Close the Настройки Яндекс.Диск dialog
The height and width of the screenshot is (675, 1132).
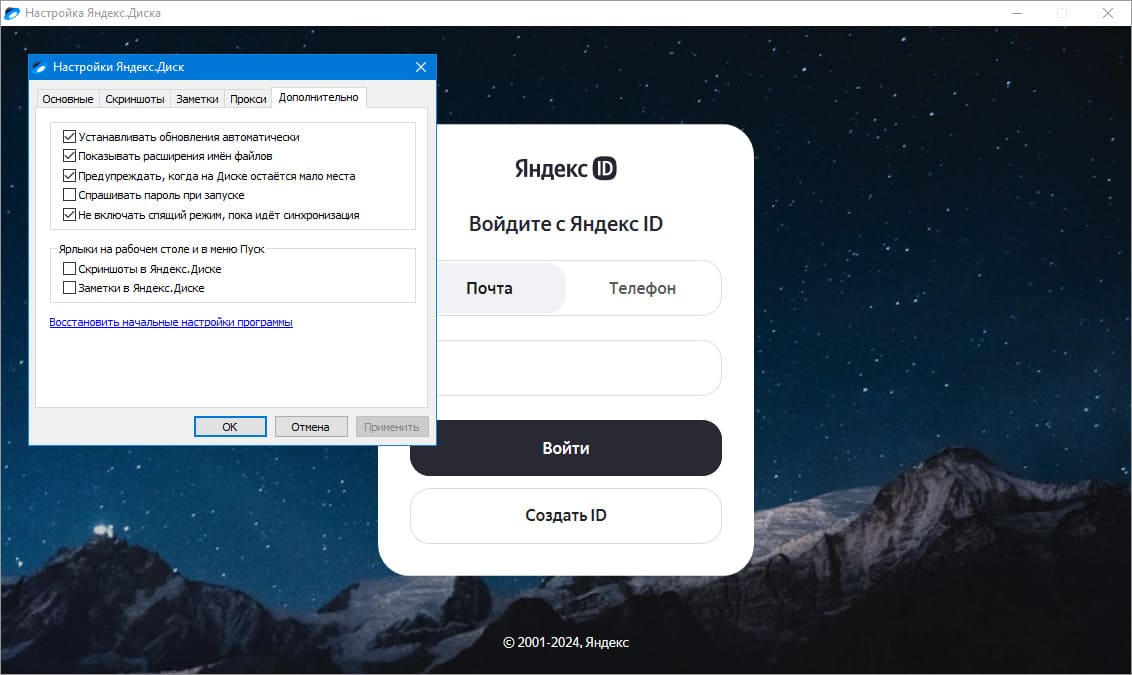[x=421, y=67]
